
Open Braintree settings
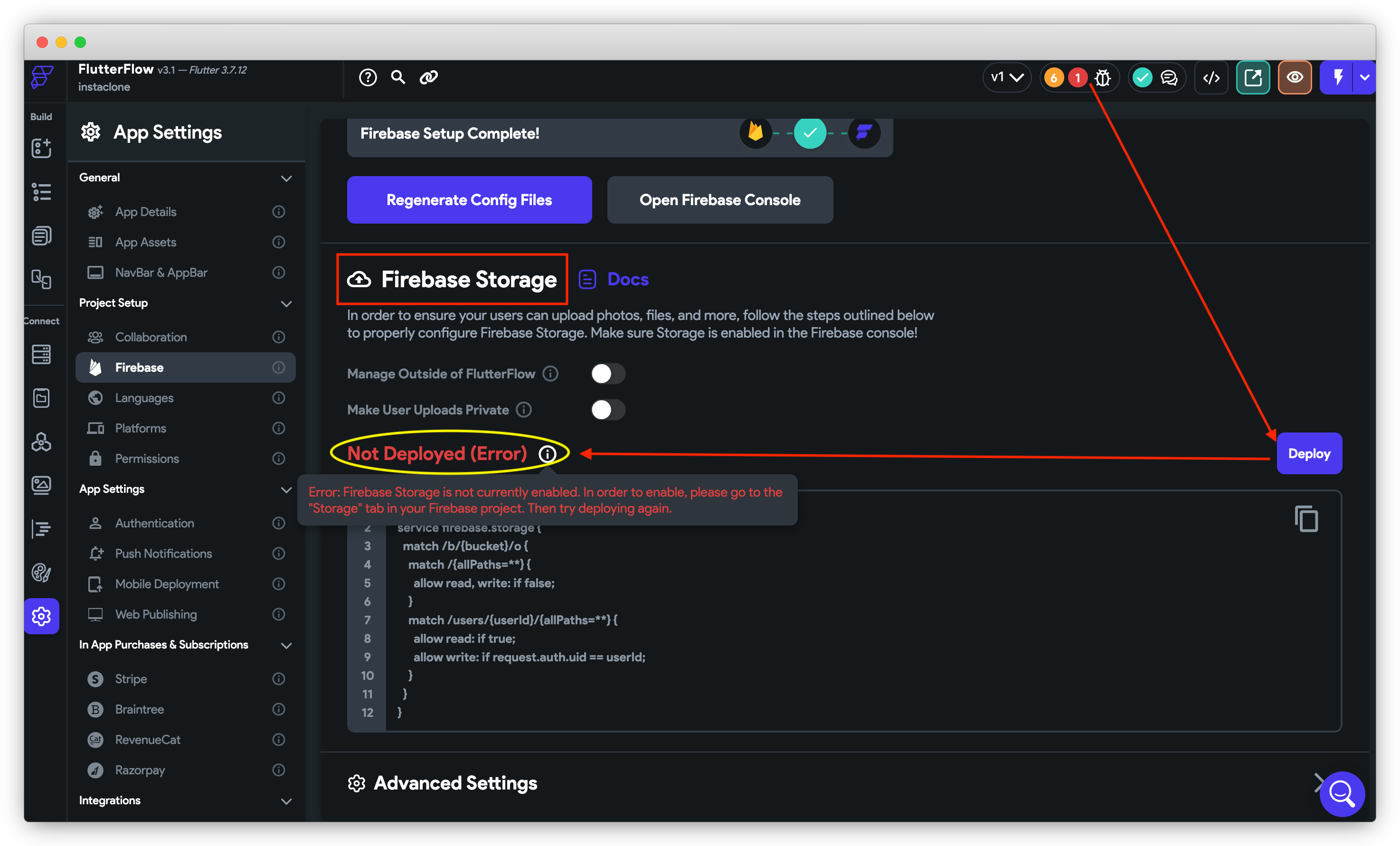pyautogui.click(x=185, y=709)
